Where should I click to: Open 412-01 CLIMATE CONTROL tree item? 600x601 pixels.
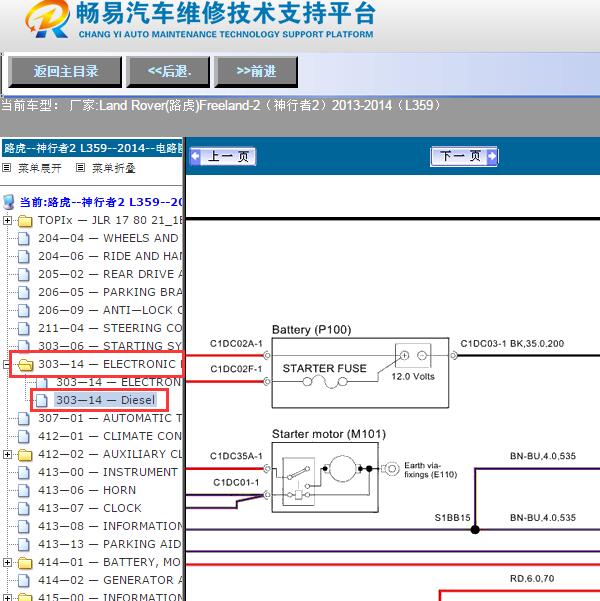(110, 436)
